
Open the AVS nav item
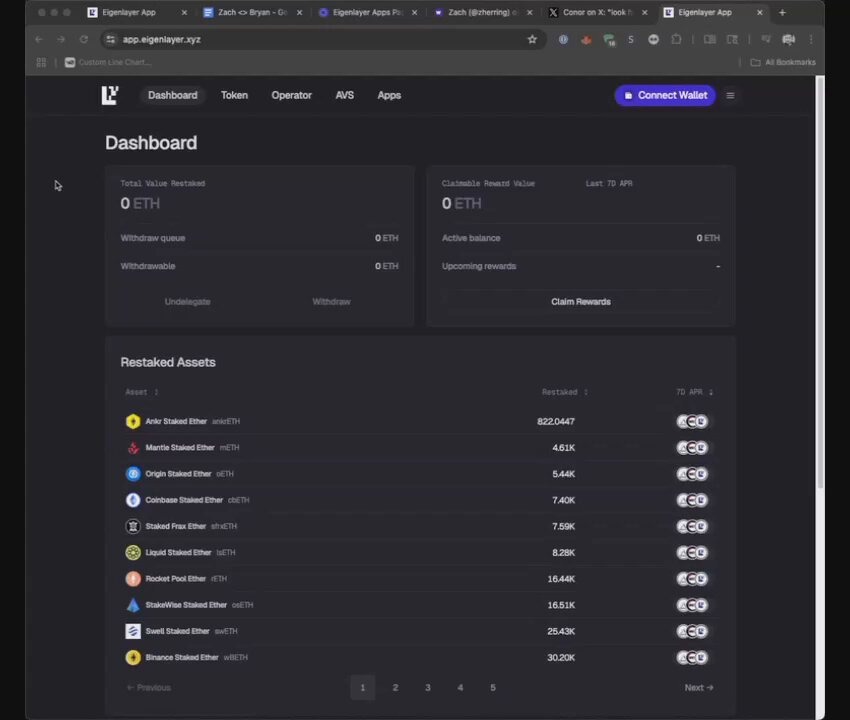tap(345, 95)
